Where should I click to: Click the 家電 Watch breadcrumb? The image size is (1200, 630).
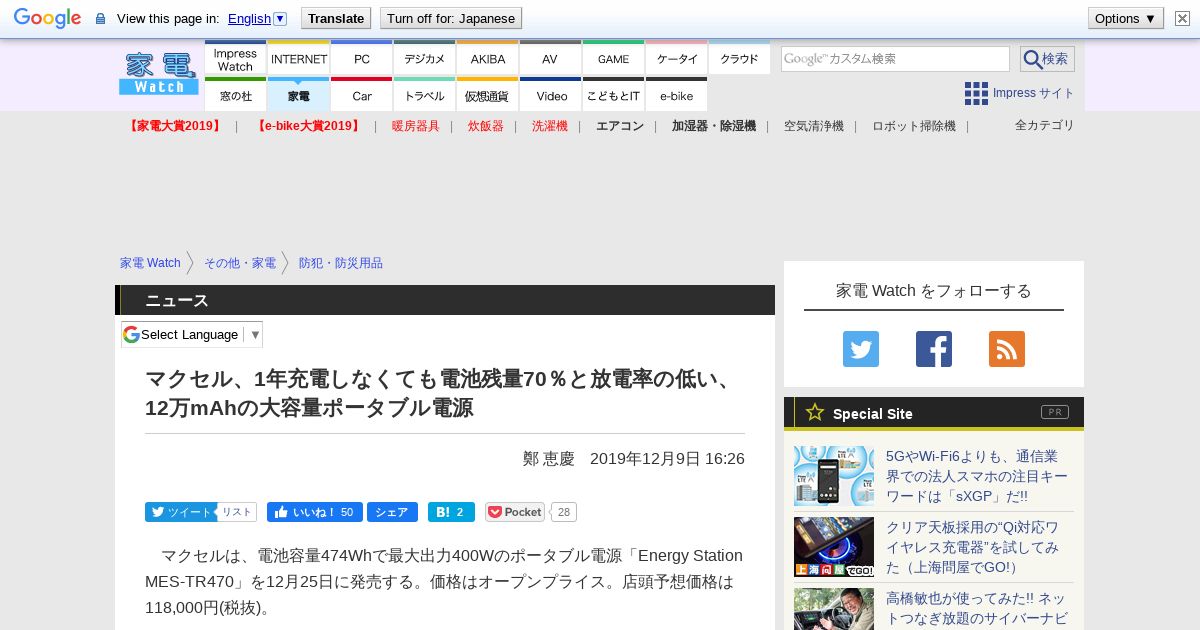coord(150,263)
